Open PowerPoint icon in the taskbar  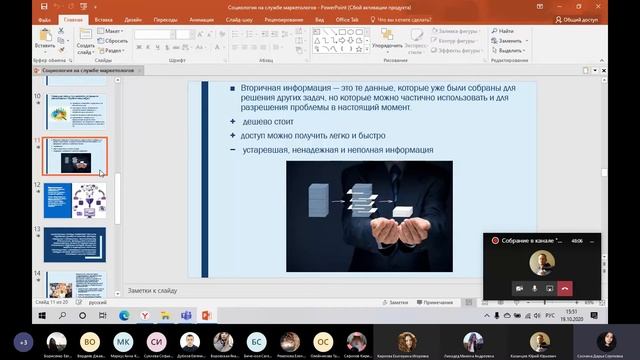[x=207, y=316]
